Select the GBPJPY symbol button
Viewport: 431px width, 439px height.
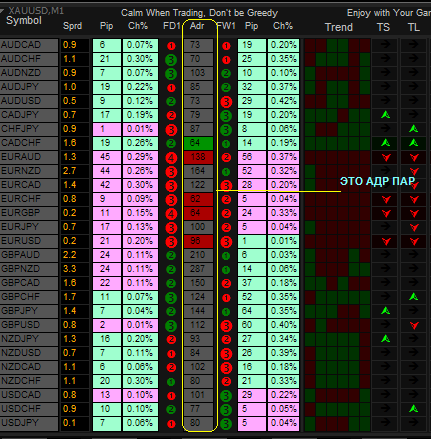29,311
